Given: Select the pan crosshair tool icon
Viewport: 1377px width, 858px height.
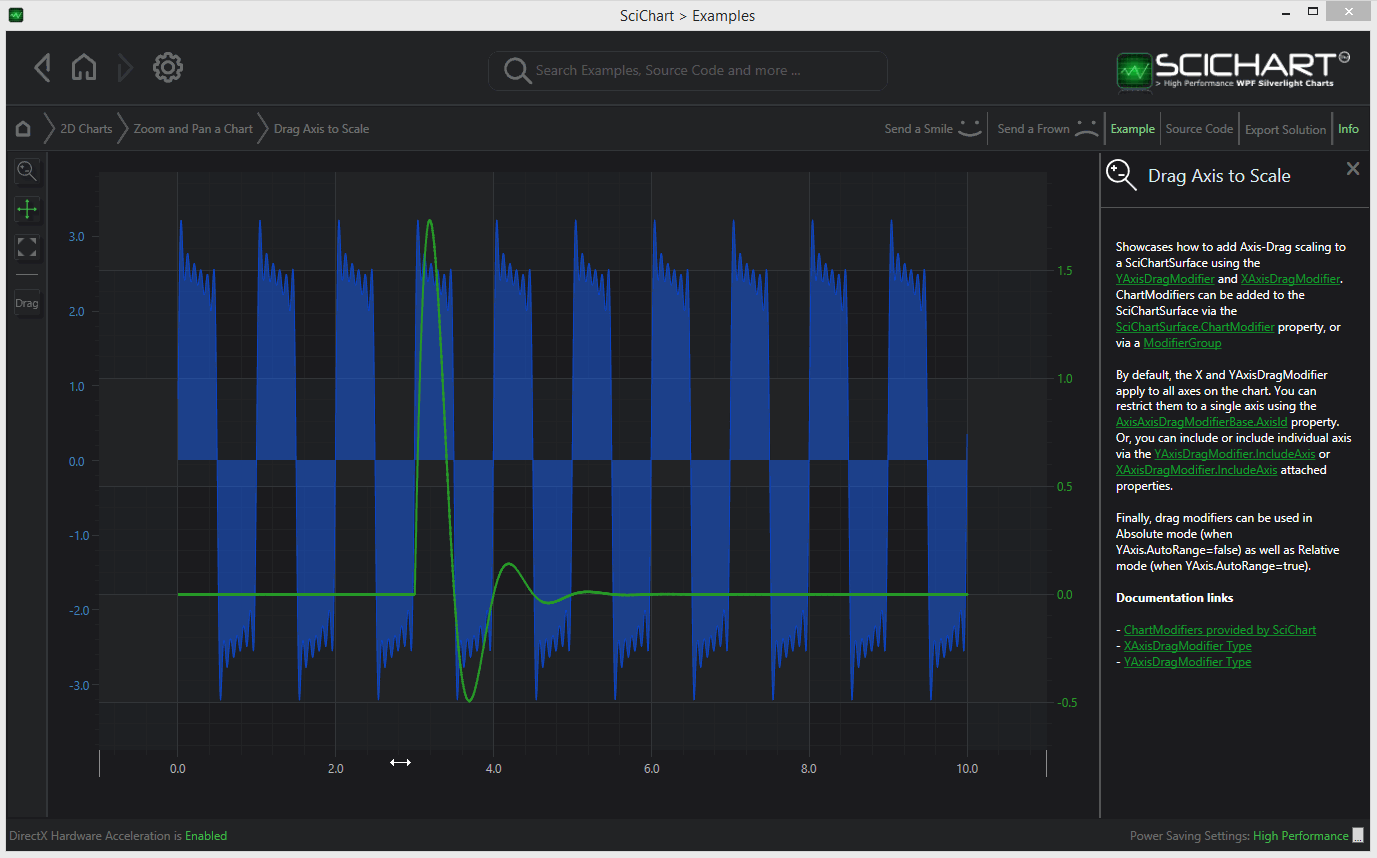Looking at the screenshot, I should click(27, 209).
